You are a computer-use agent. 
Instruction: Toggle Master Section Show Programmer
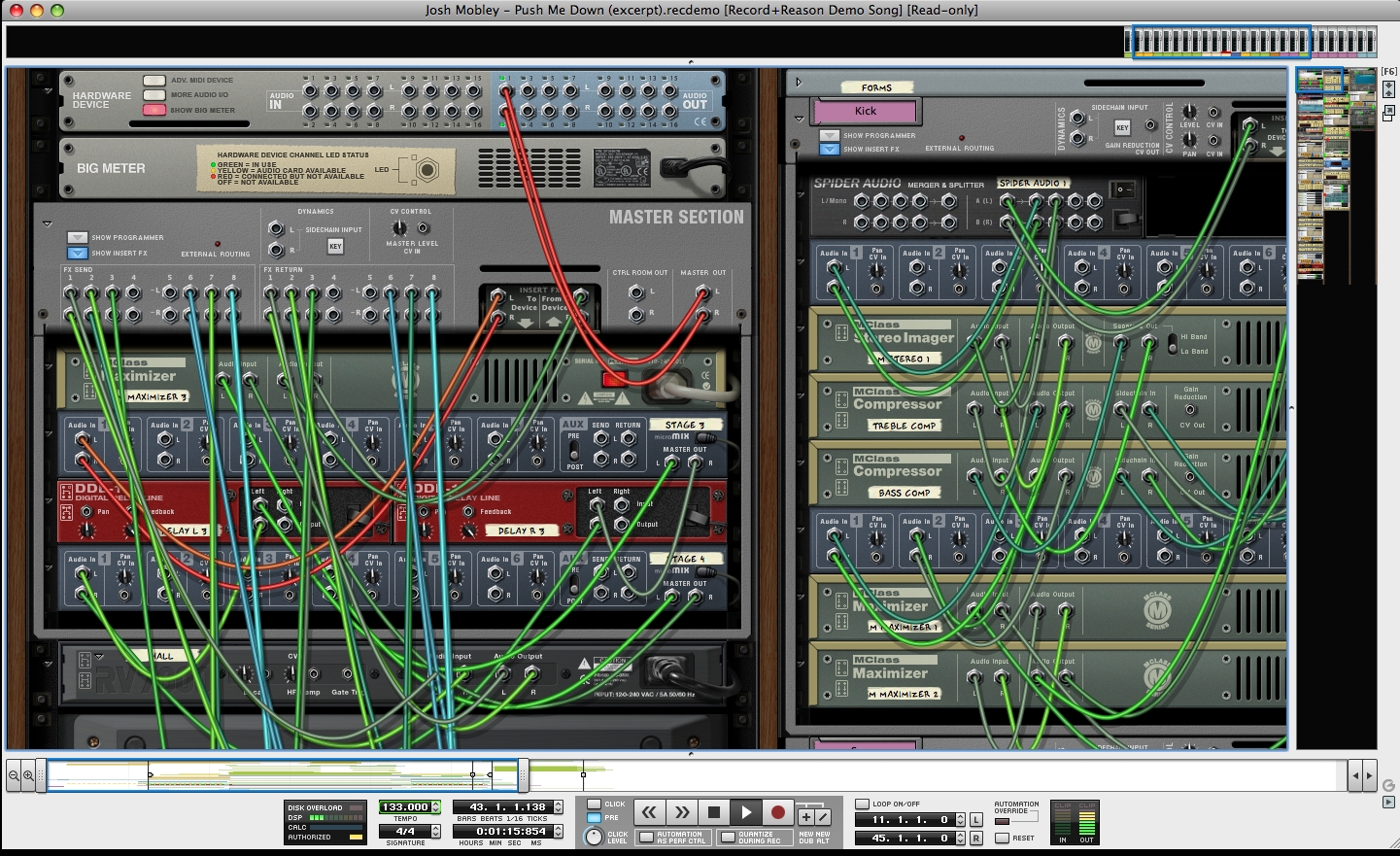pyautogui.click(x=78, y=238)
